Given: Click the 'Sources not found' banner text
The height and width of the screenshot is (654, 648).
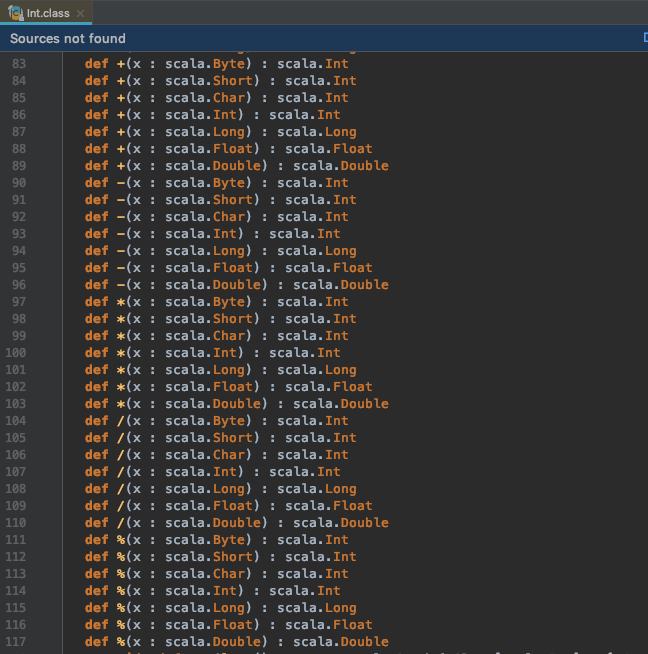Looking at the screenshot, I should (x=68, y=38).
